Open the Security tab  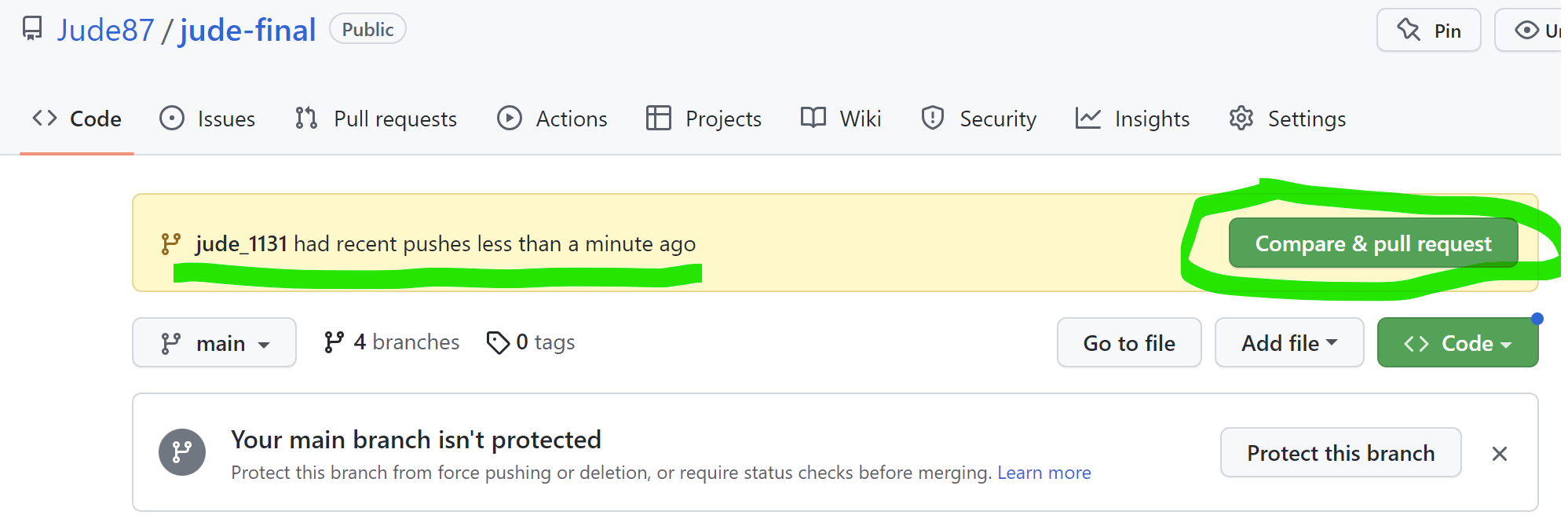978,119
